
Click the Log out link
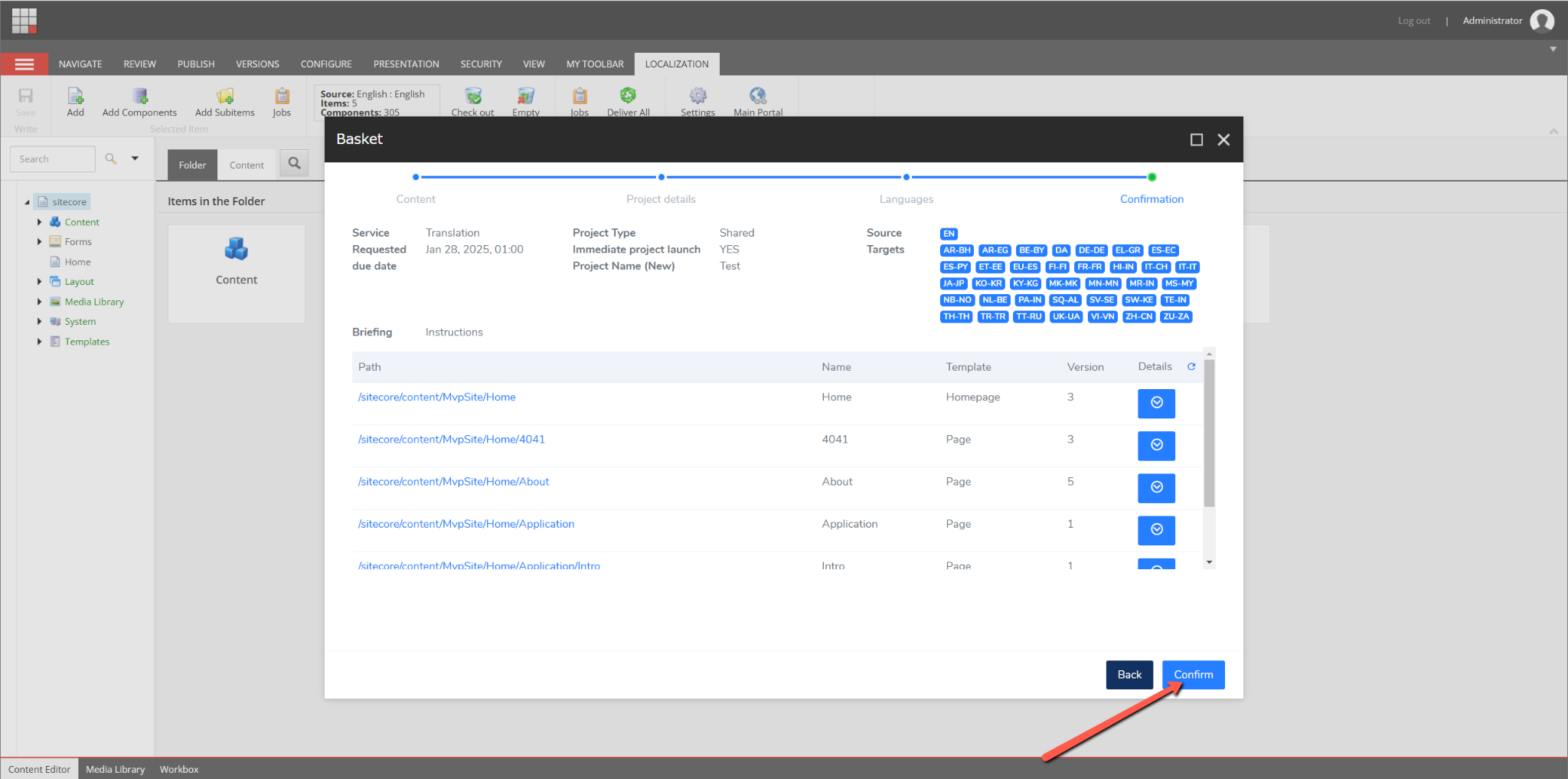click(1414, 21)
